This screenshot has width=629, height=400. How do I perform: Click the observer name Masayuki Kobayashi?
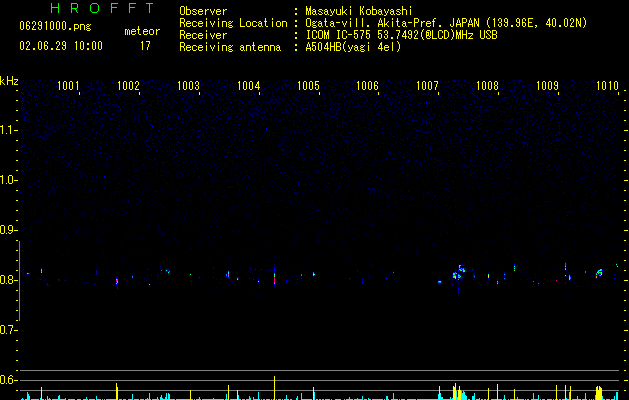point(359,11)
